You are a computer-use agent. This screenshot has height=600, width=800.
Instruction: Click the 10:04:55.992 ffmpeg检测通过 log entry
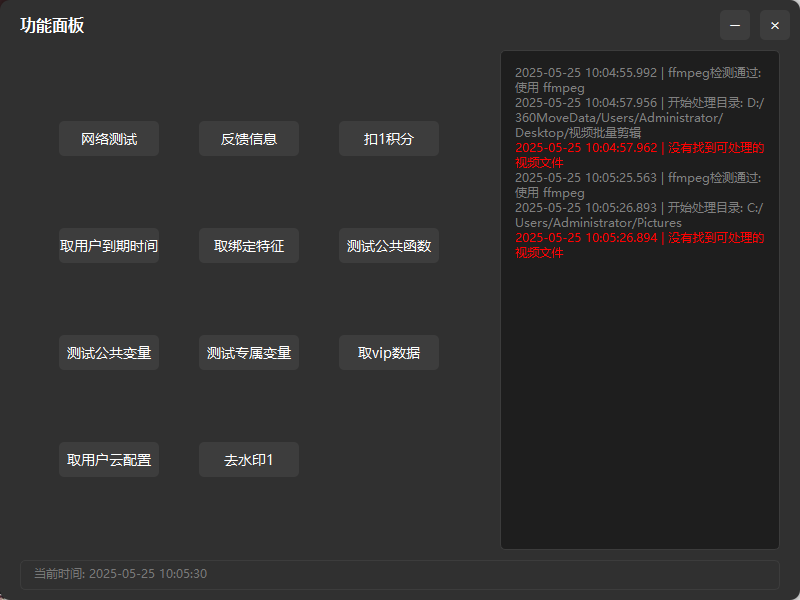click(637, 80)
